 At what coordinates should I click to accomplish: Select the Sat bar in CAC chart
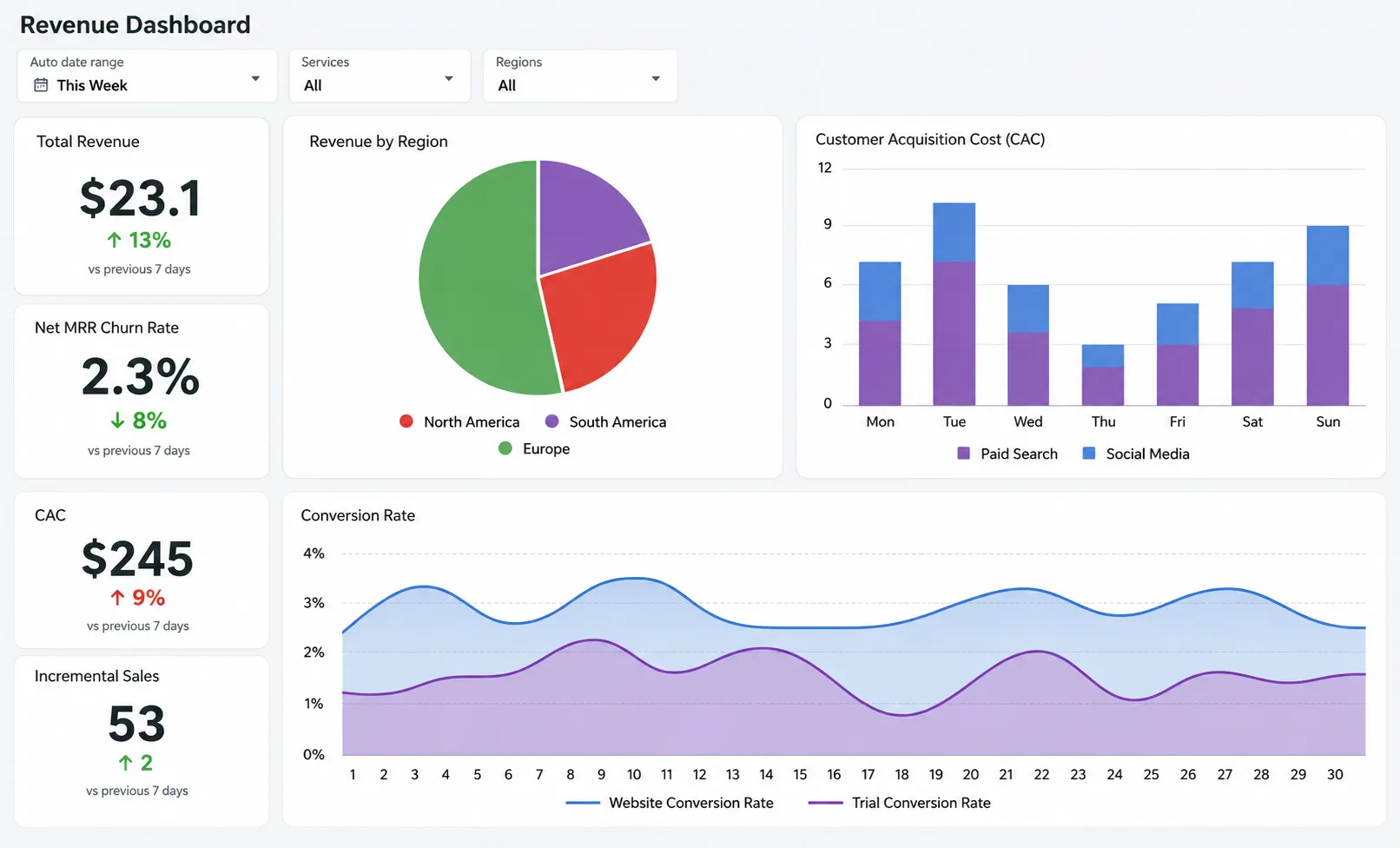(x=1252, y=334)
